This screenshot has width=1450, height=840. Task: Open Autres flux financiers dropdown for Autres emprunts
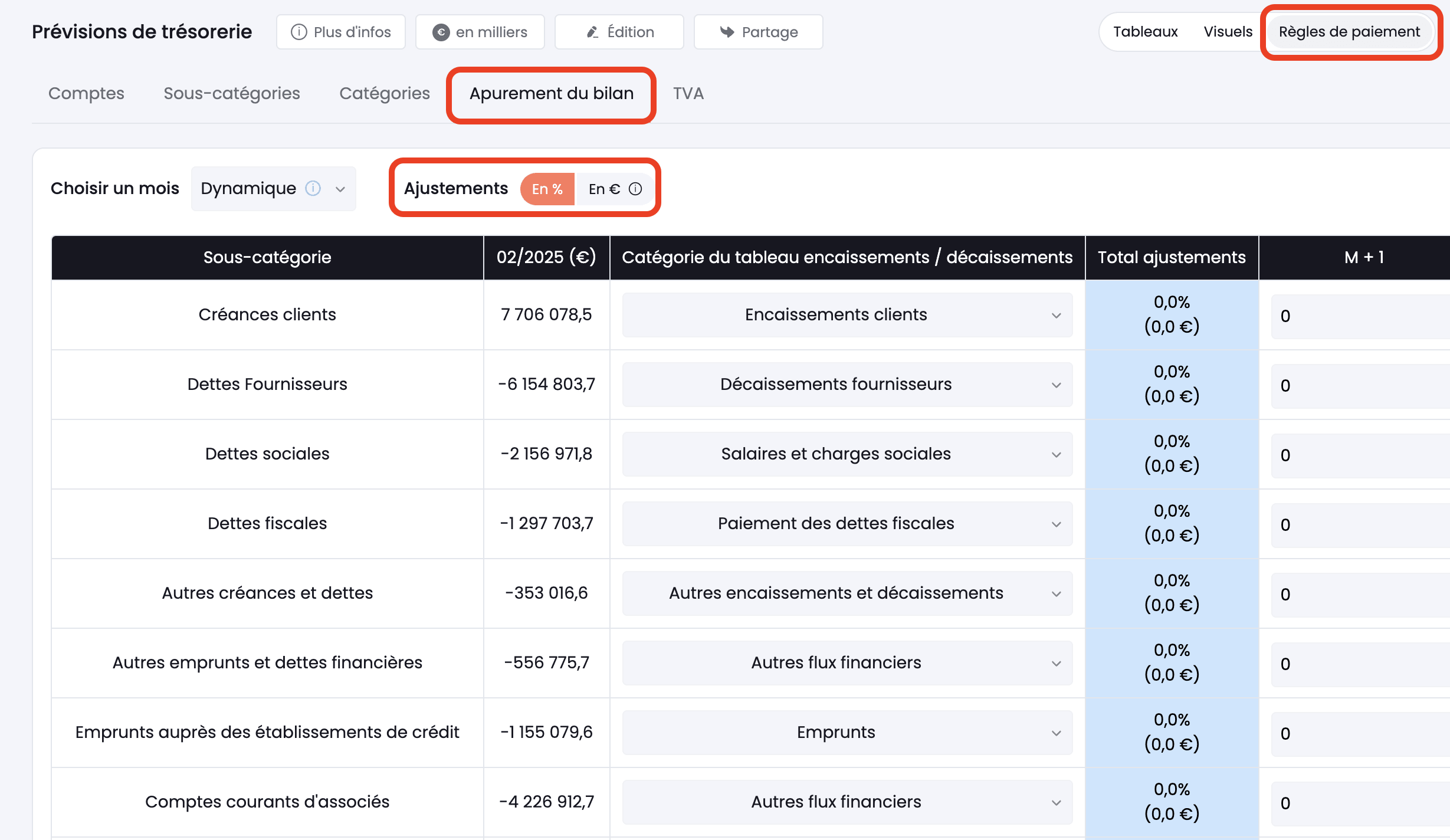coord(847,663)
